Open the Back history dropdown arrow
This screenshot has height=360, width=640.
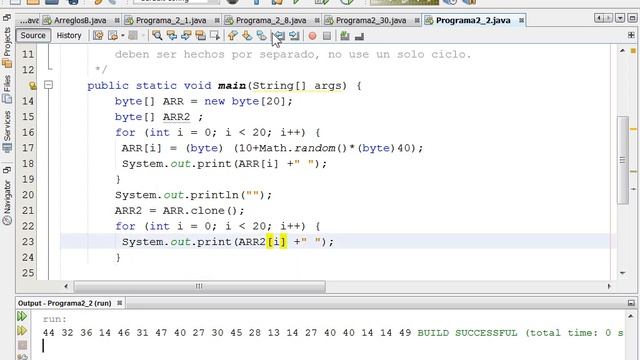point(122,36)
